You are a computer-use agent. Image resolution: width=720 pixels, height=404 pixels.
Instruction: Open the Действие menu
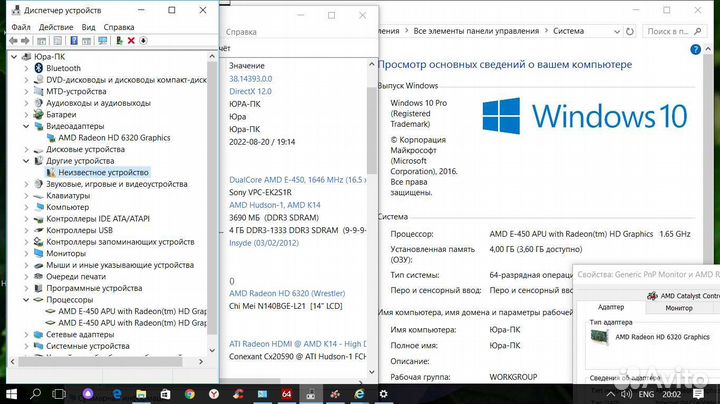point(55,27)
